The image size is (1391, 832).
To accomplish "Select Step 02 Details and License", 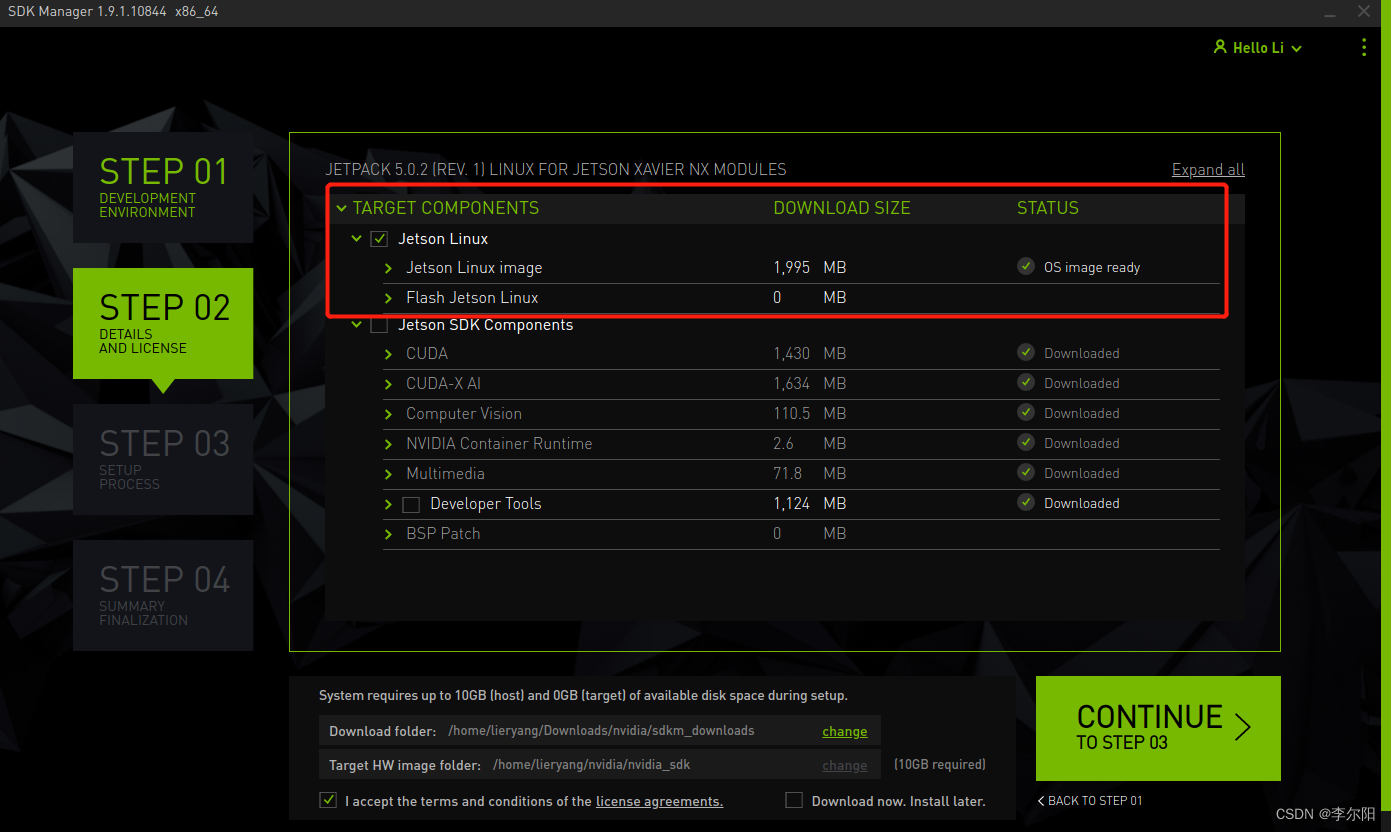I will pyautogui.click(x=163, y=323).
